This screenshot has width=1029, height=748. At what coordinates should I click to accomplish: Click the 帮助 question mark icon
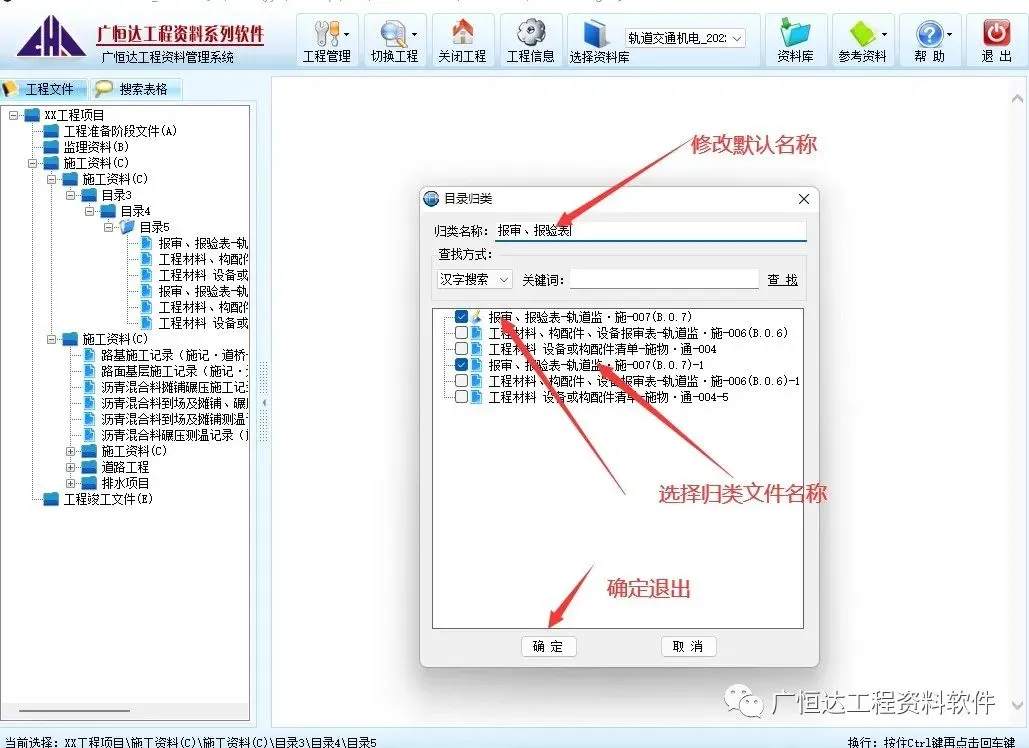(929, 33)
